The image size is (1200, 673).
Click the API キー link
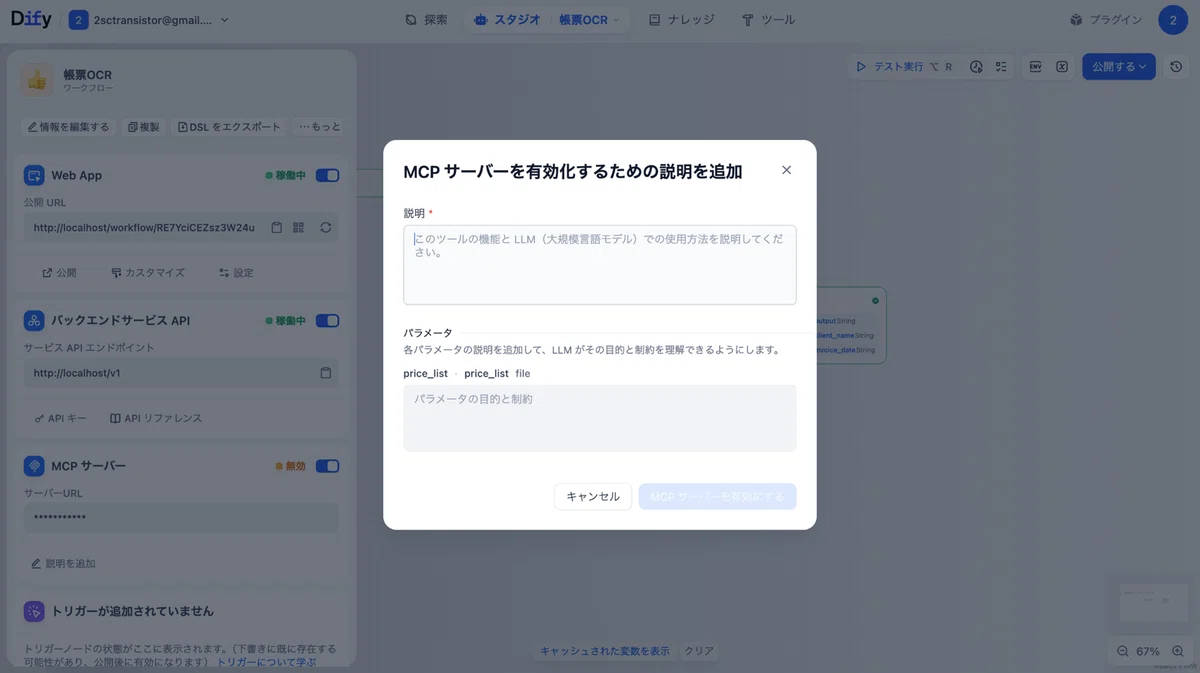pyautogui.click(x=60, y=418)
